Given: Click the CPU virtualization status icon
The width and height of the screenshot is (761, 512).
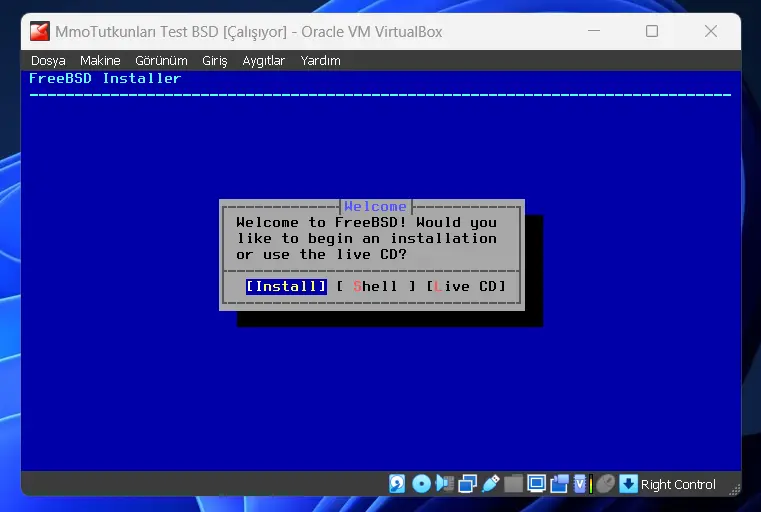Looking at the screenshot, I should (x=580, y=484).
